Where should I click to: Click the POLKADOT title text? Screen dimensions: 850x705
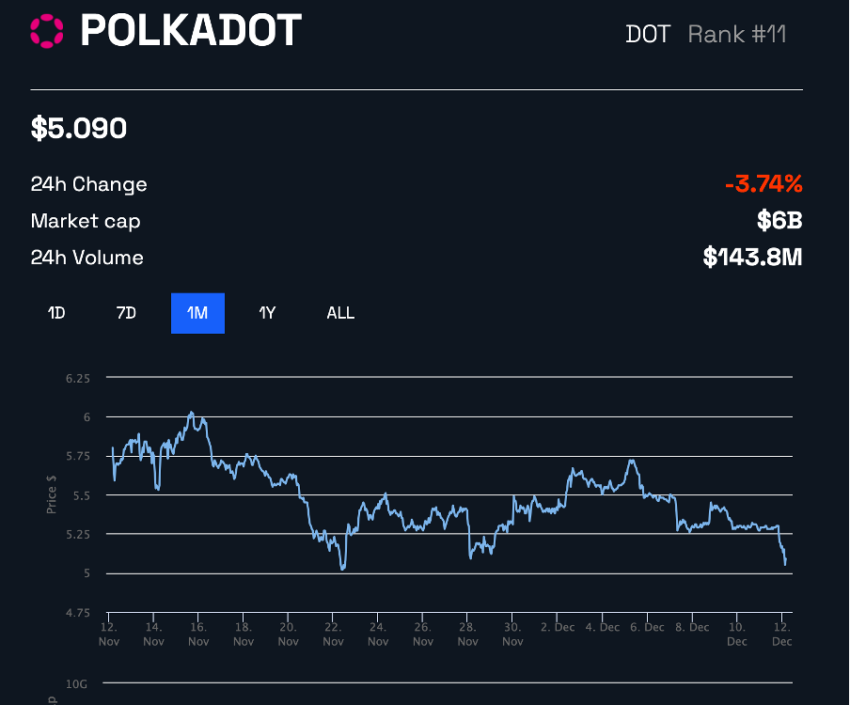pos(191,30)
